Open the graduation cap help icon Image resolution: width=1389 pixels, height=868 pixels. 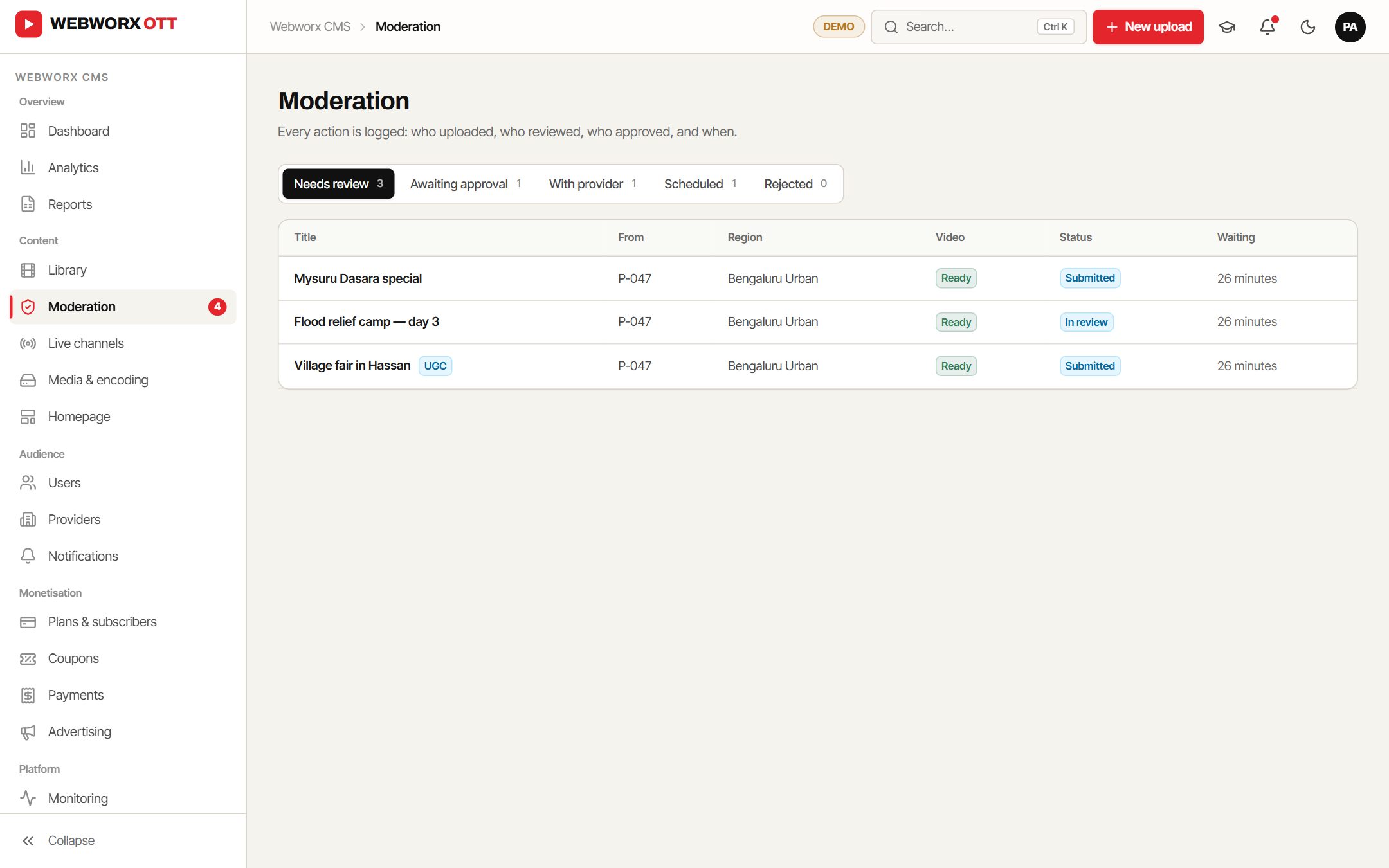tap(1227, 27)
